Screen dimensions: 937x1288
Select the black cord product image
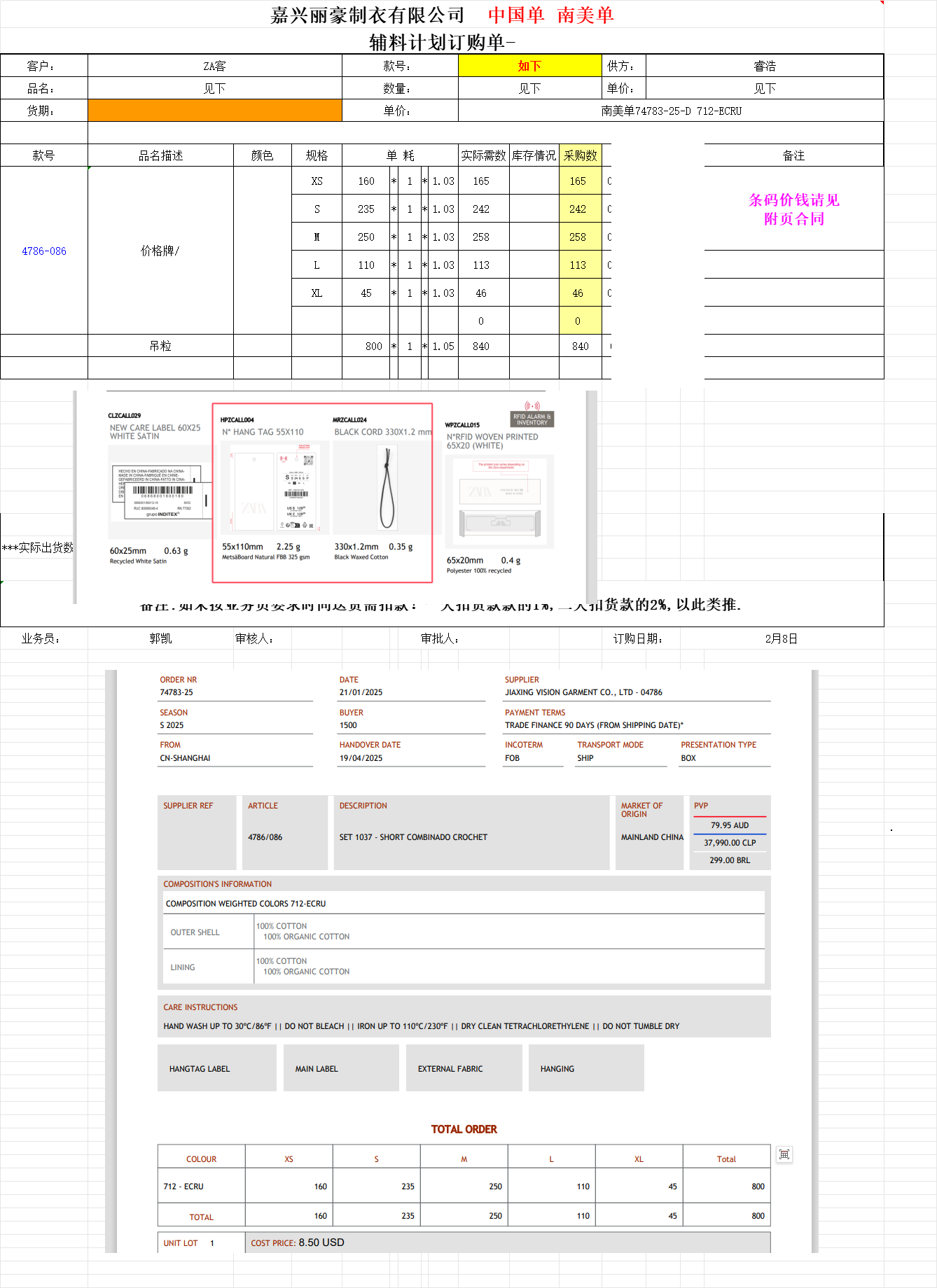tap(386, 489)
